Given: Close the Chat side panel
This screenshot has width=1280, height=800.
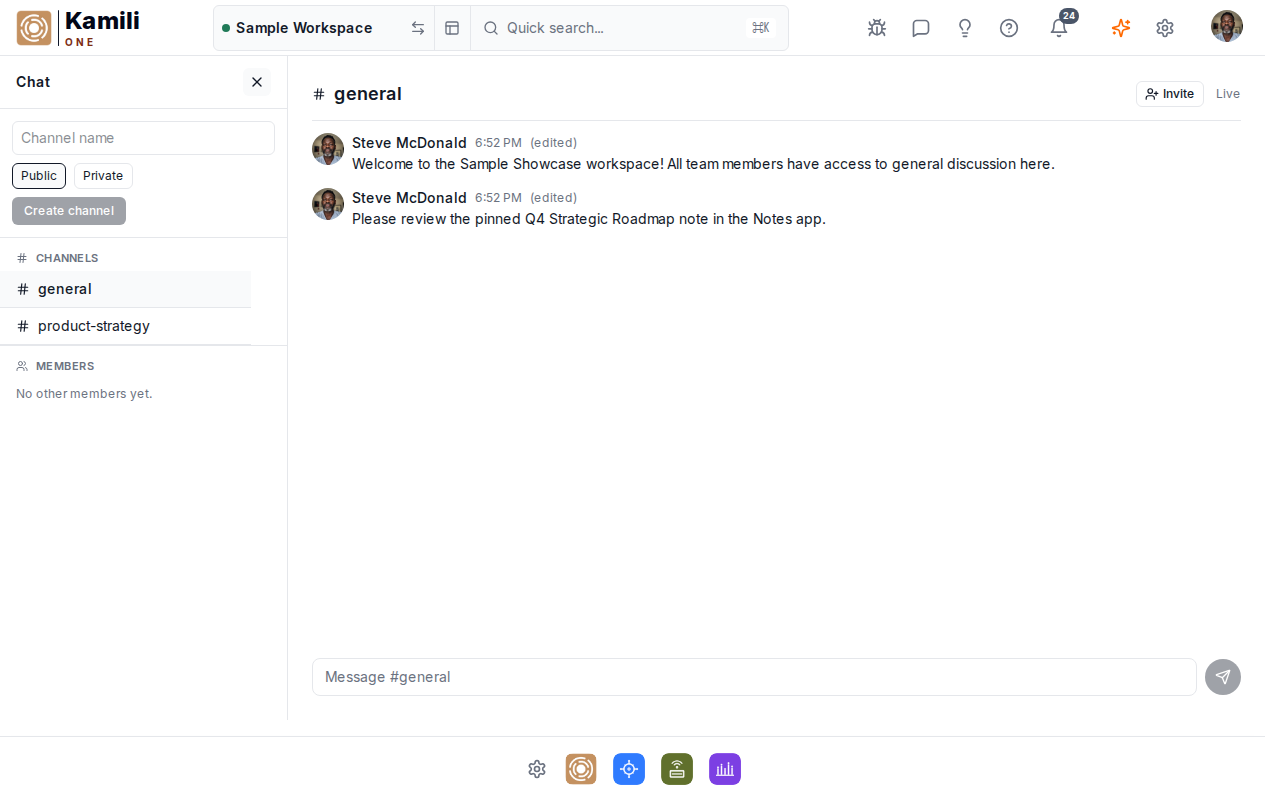Looking at the screenshot, I should [257, 82].
